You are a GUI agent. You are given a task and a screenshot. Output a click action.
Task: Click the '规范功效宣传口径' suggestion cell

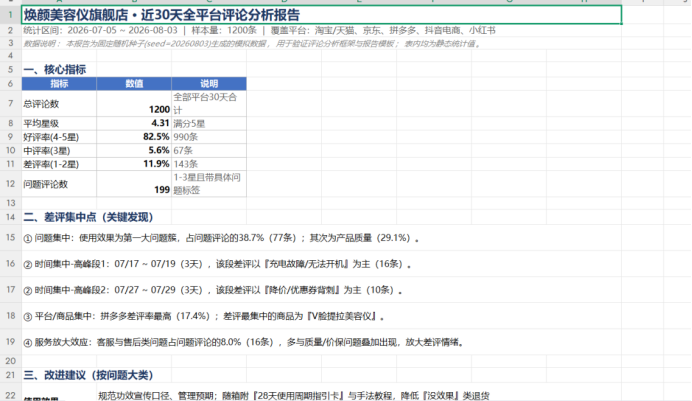point(293,395)
